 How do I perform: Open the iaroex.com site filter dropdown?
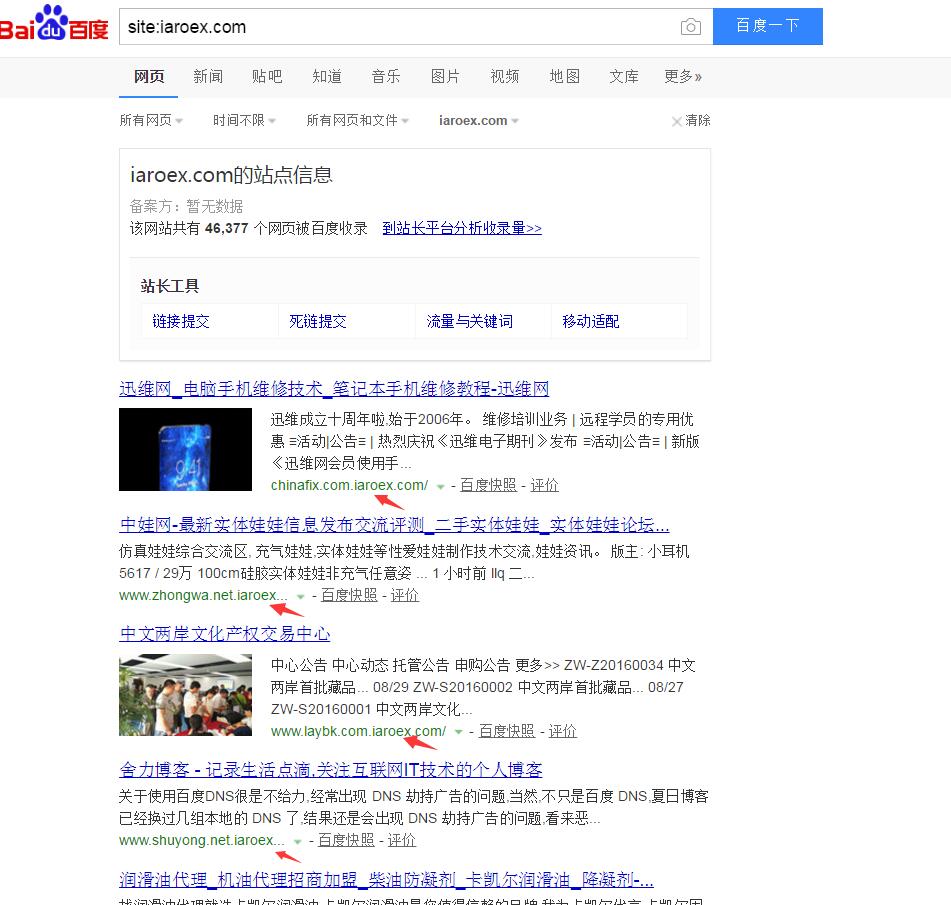[x=478, y=121]
